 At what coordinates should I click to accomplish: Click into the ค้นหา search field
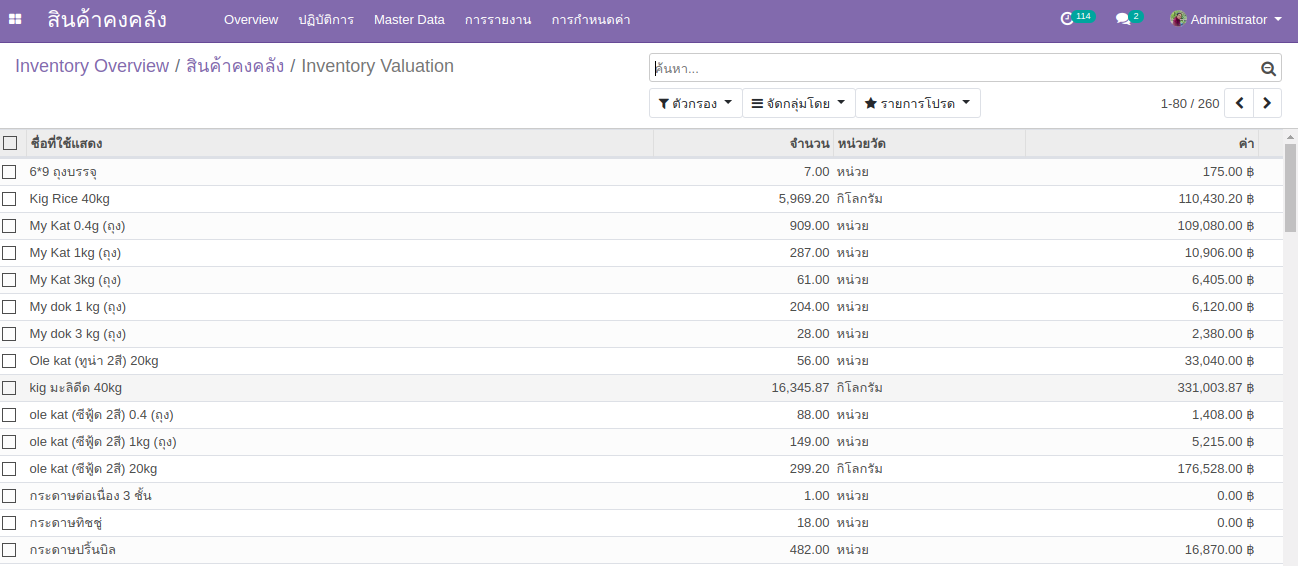pyautogui.click(x=950, y=69)
